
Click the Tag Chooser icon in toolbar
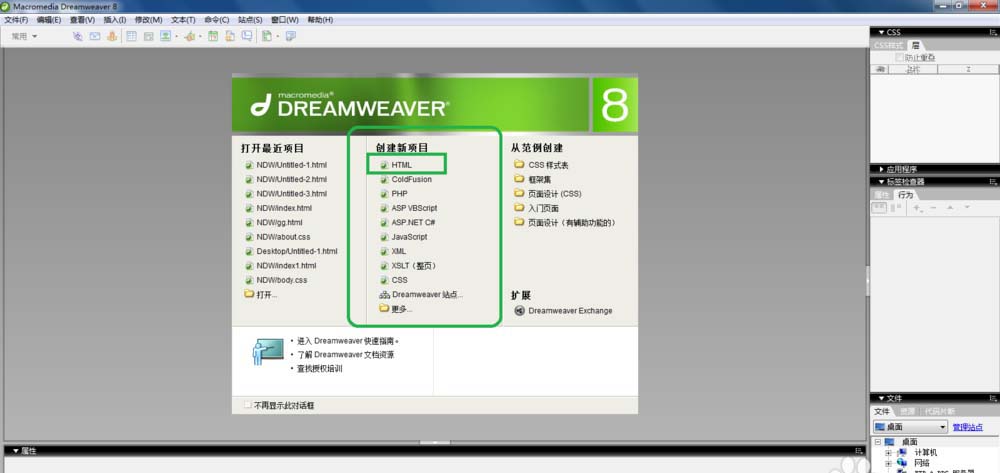click(291, 36)
